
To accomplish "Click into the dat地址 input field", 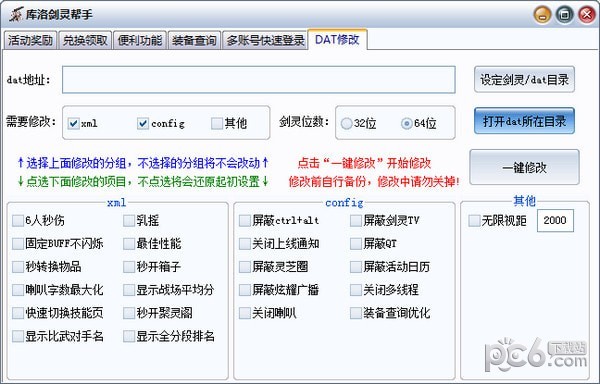I will (259, 80).
